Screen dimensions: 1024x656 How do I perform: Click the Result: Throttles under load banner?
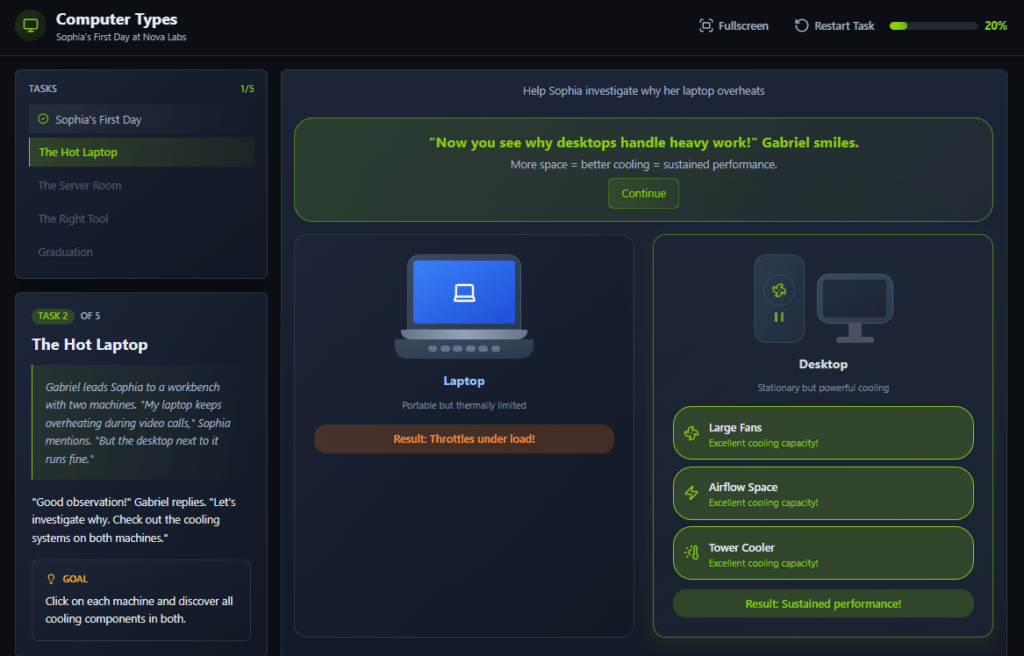[x=464, y=439]
